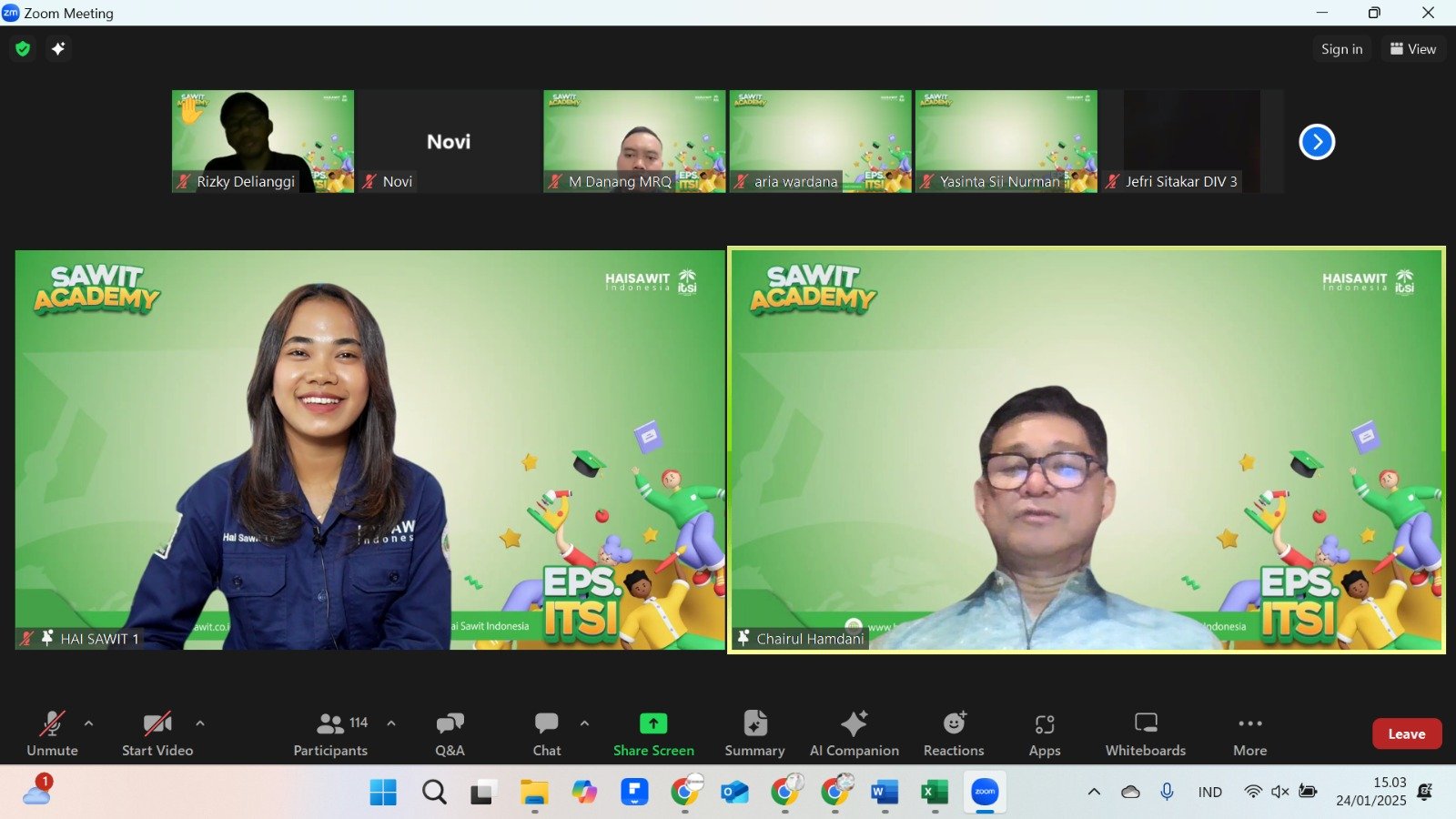Select Novi's participant tile
1456x819 pixels.
(x=449, y=141)
